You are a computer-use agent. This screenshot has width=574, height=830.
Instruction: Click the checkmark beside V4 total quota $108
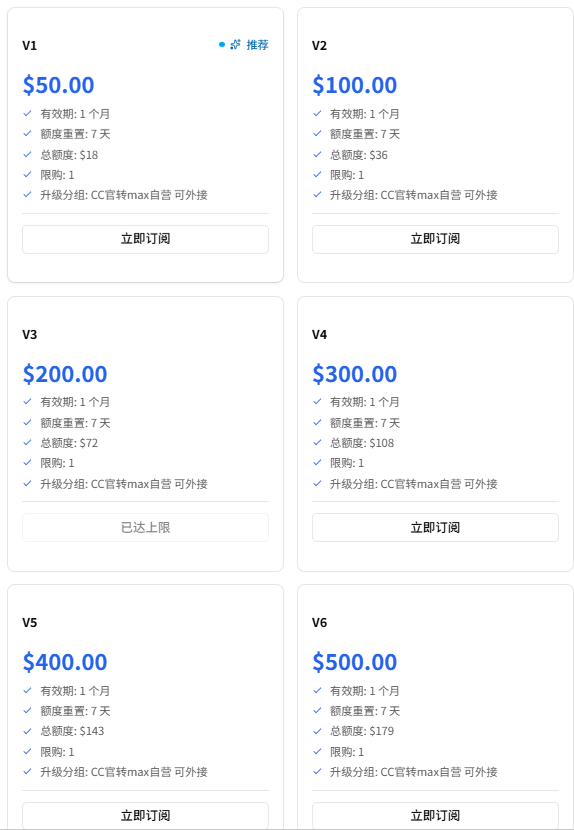point(317,443)
